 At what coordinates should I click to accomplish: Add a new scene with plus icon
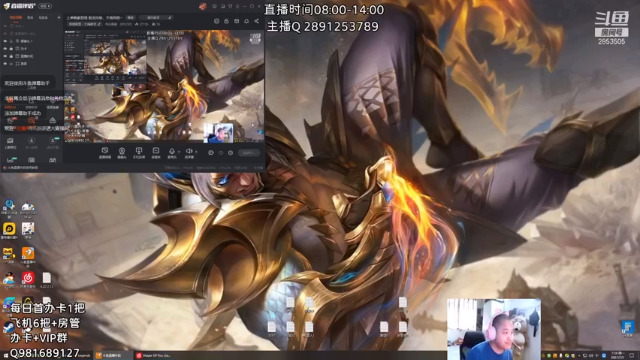(x=59, y=18)
